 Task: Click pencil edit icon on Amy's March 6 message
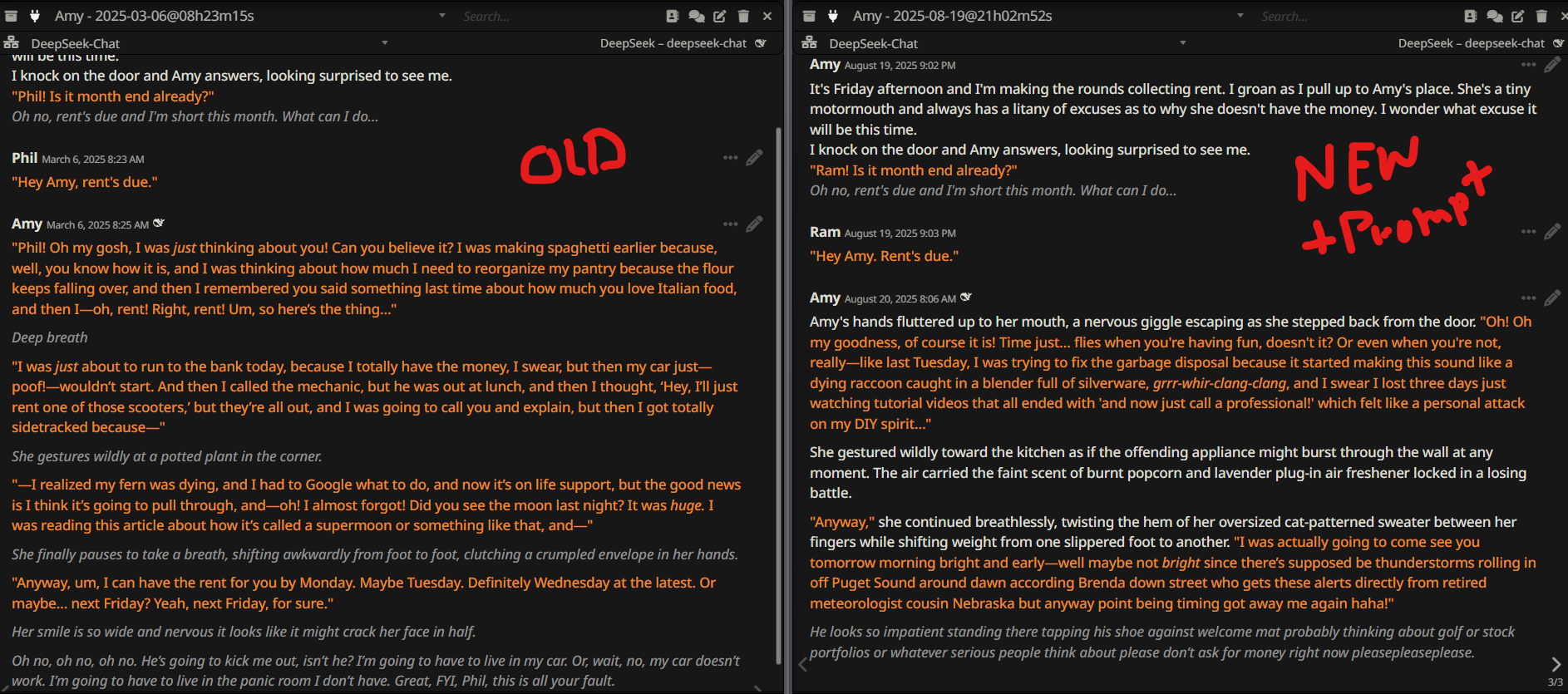point(754,224)
